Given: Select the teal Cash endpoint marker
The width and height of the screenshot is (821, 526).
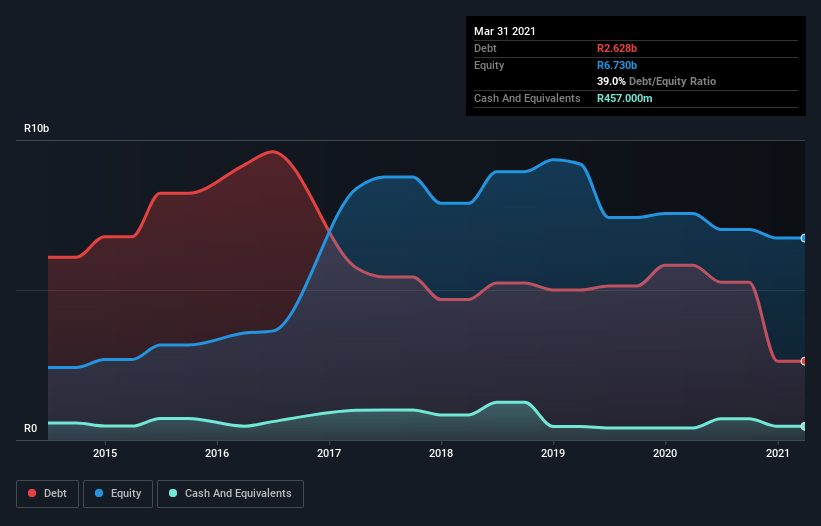Looking at the screenshot, I should tap(804, 427).
